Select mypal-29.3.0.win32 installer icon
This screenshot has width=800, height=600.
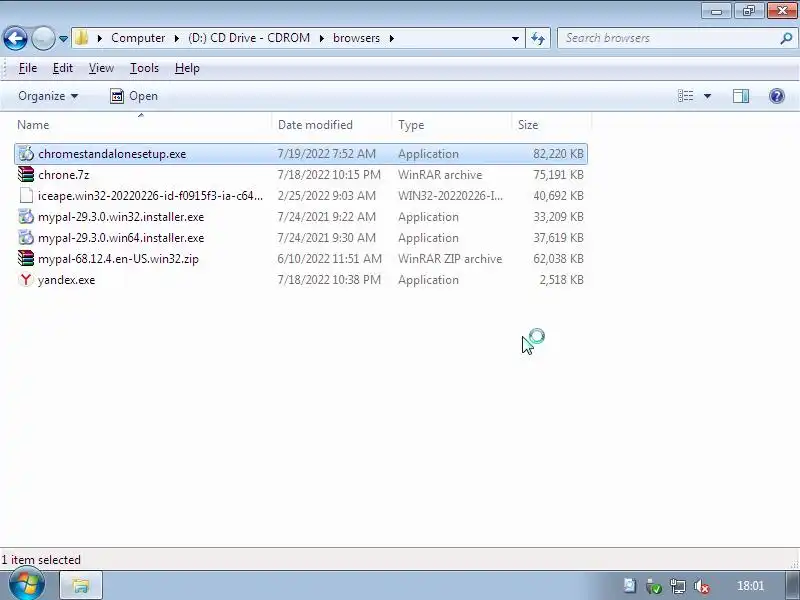pyautogui.click(x=26, y=216)
